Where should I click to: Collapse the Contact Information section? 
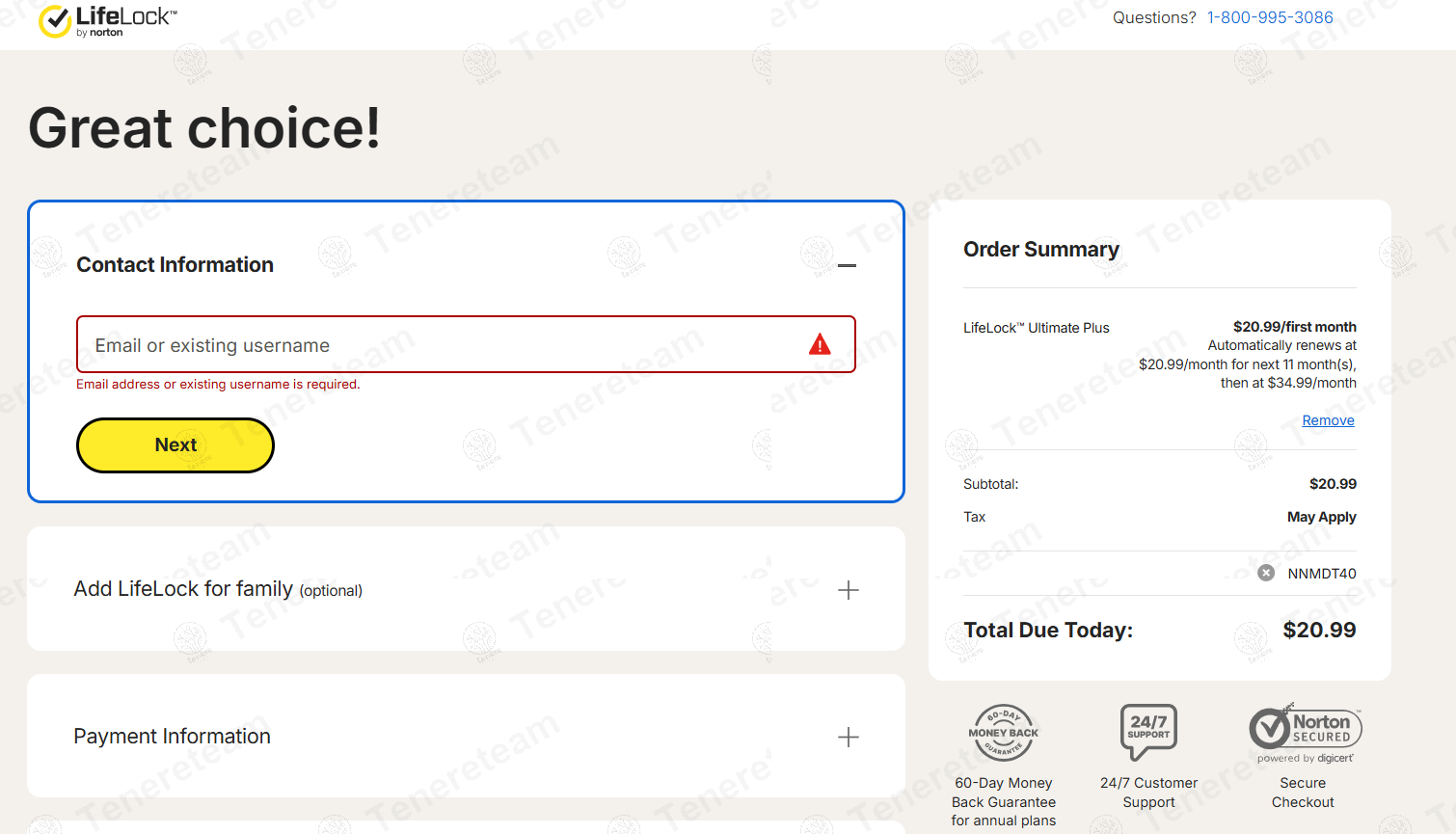pyautogui.click(x=847, y=265)
